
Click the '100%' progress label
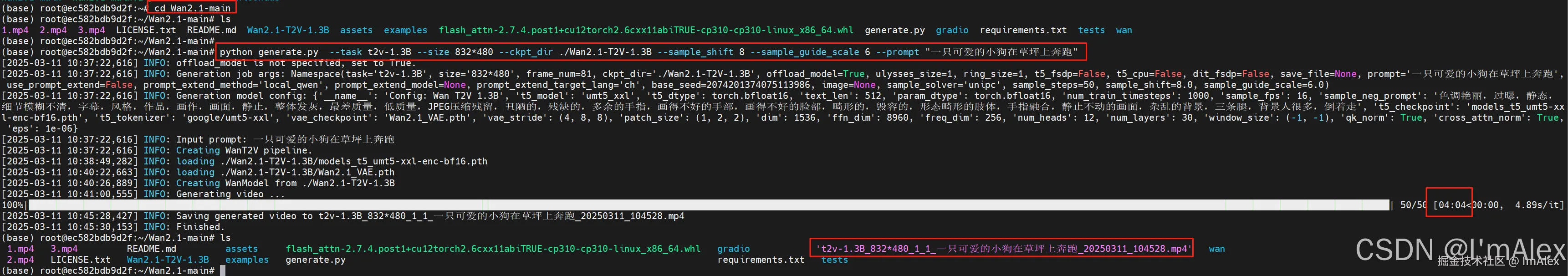tap(12, 205)
